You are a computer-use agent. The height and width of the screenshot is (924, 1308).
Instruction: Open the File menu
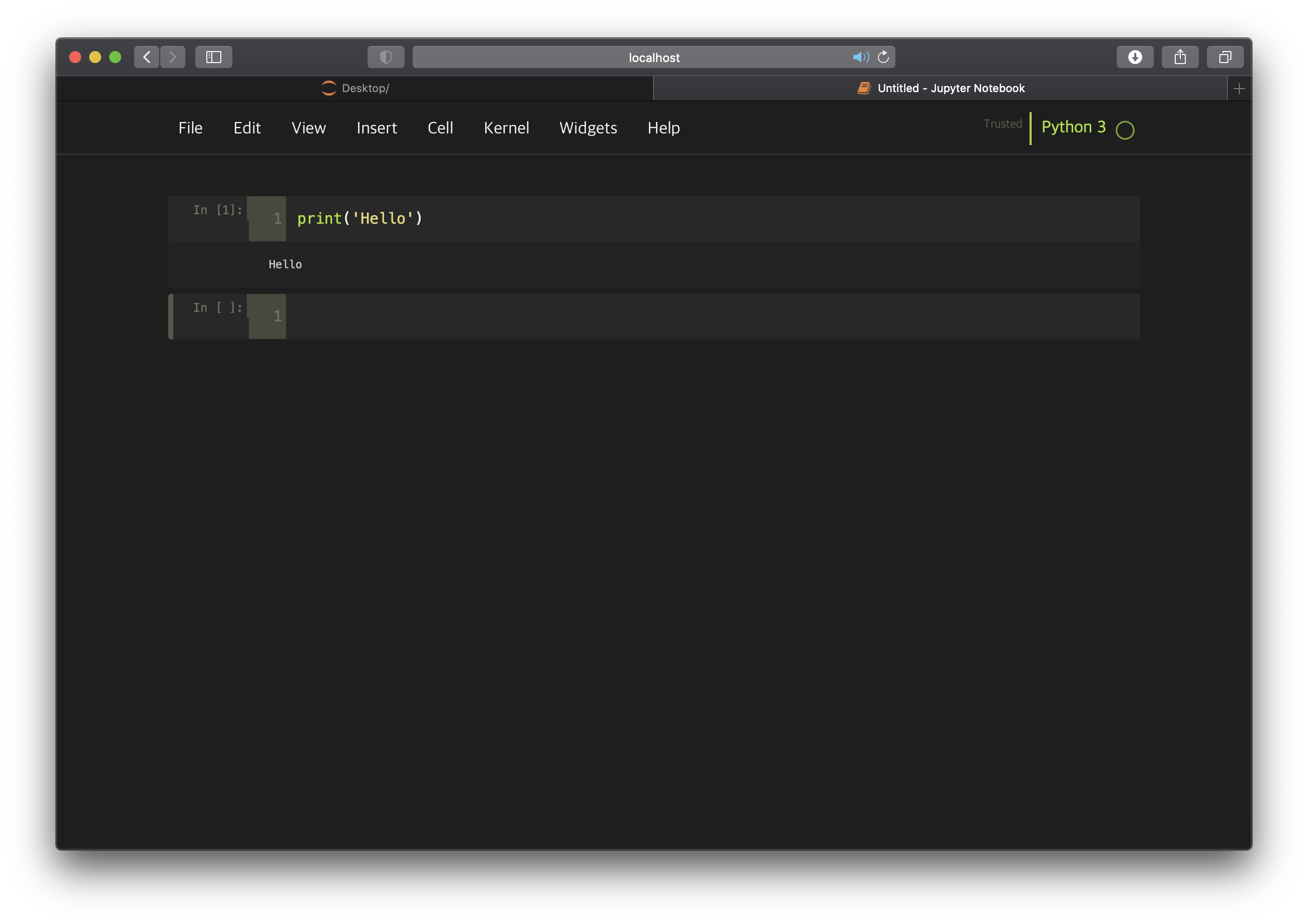[x=190, y=128]
